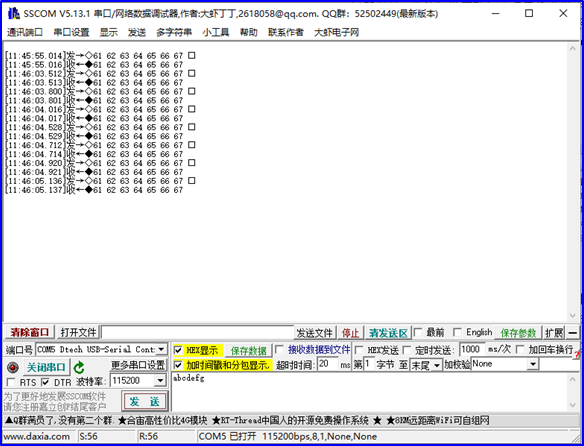584x446 pixels.
Task: Click the 停止 button
Action: [350, 333]
